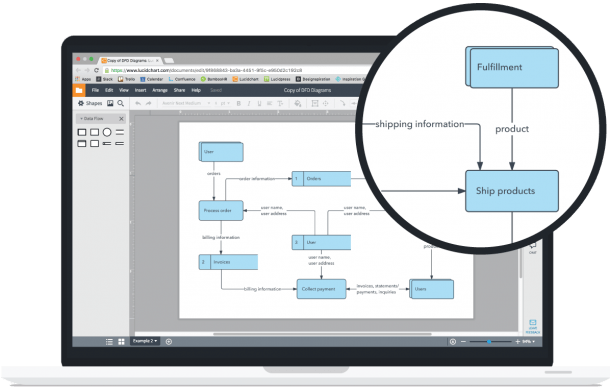Click the Shapes button with gear
Screen dimensions: 610x390
(x=90, y=103)
